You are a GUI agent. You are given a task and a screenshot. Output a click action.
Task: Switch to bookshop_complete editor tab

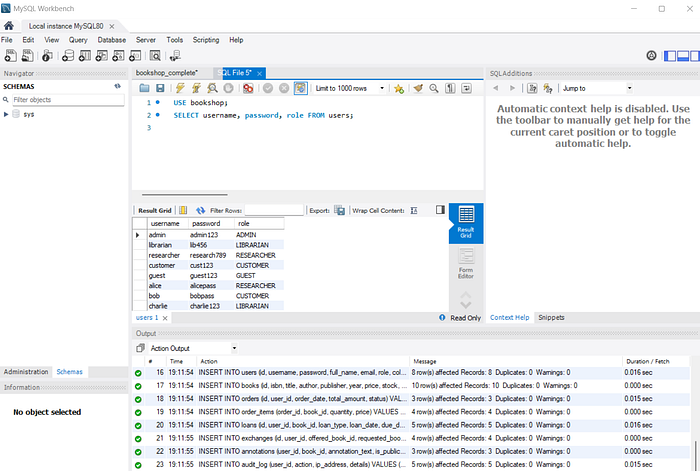point(167,73)
